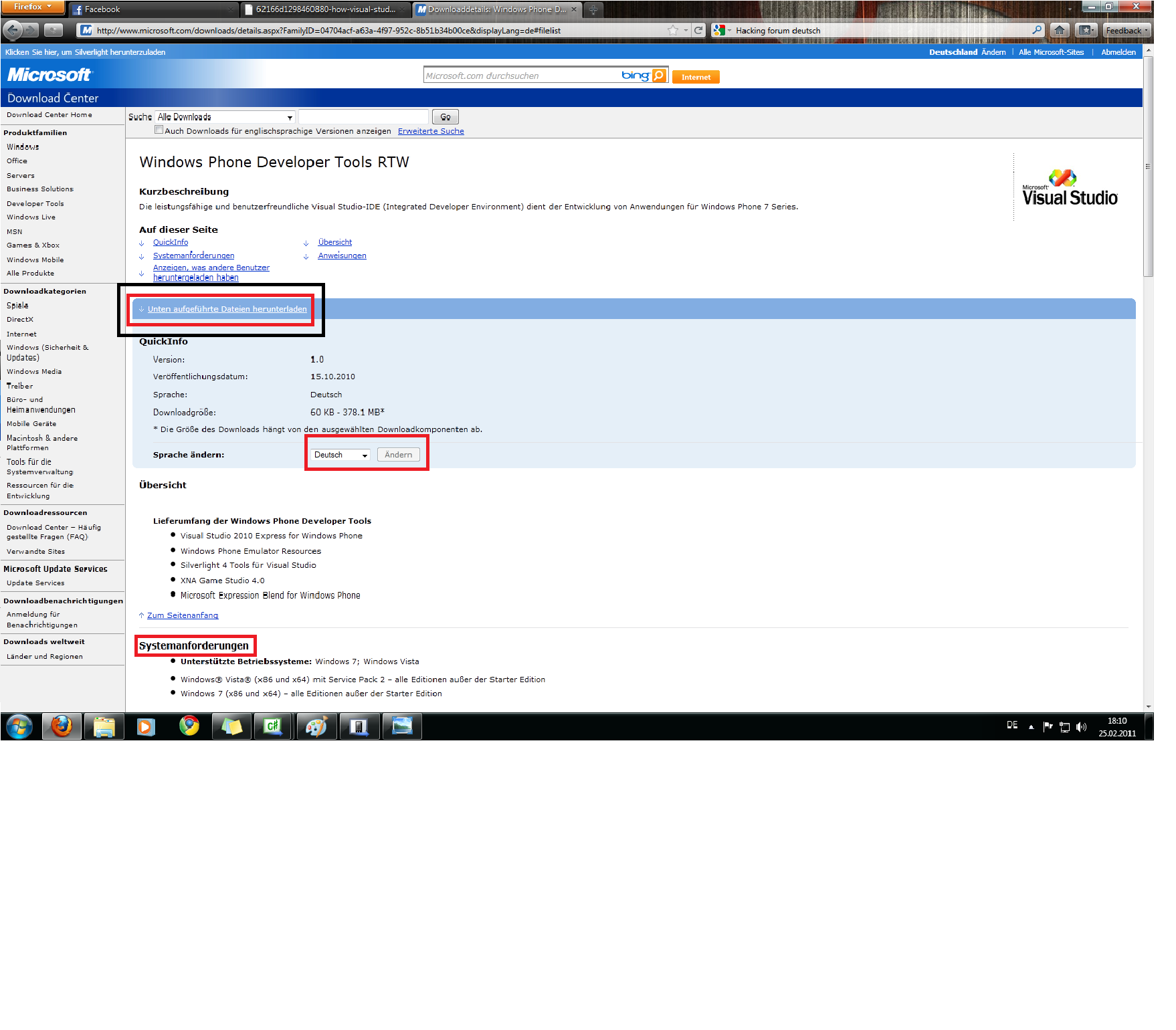Open the Alle Downloads dropdown

click(225, 117)
